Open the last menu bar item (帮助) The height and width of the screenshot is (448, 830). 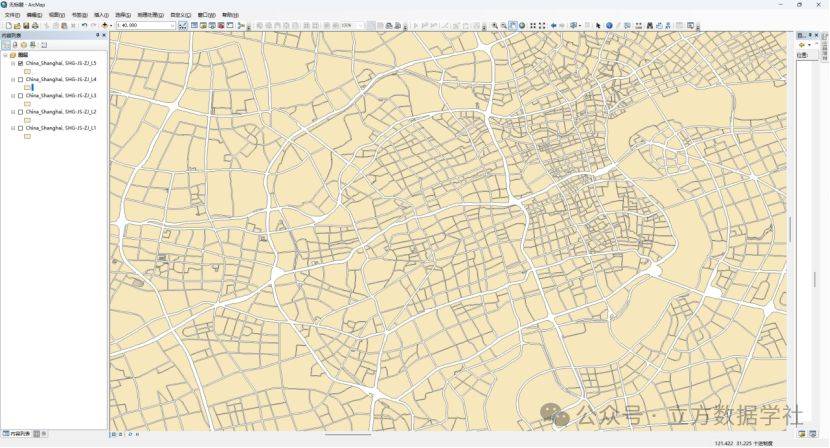(x=230, y=15)
